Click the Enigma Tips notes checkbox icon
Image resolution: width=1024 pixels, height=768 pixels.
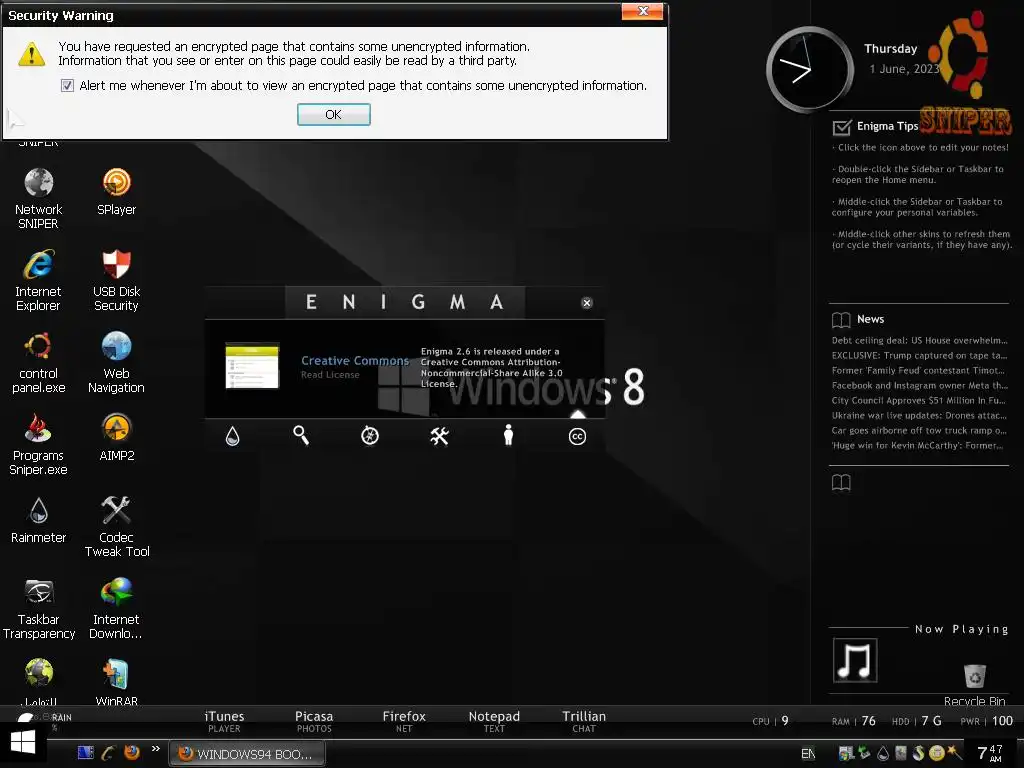842,127
